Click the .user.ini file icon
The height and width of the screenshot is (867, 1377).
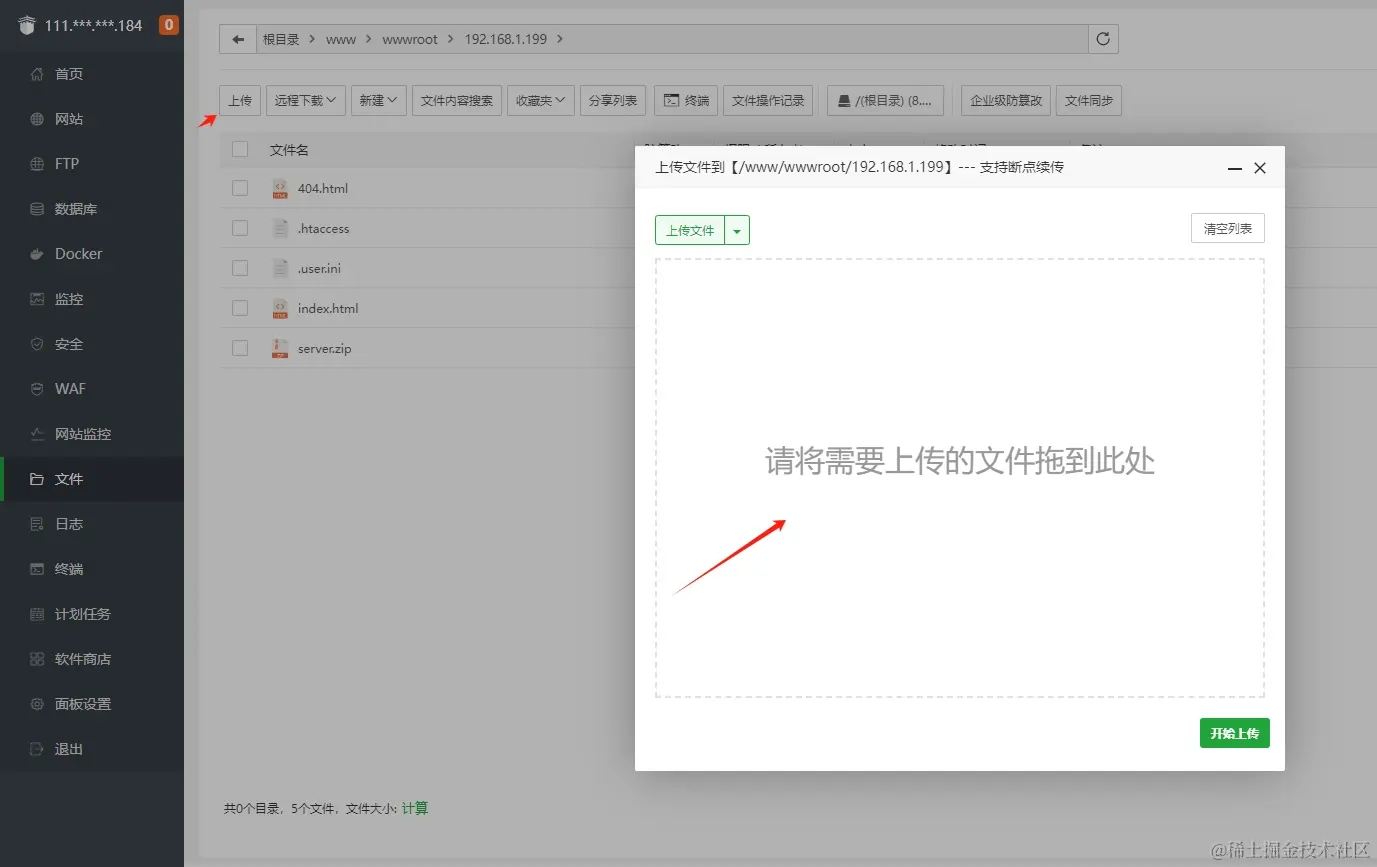(280, 268)
